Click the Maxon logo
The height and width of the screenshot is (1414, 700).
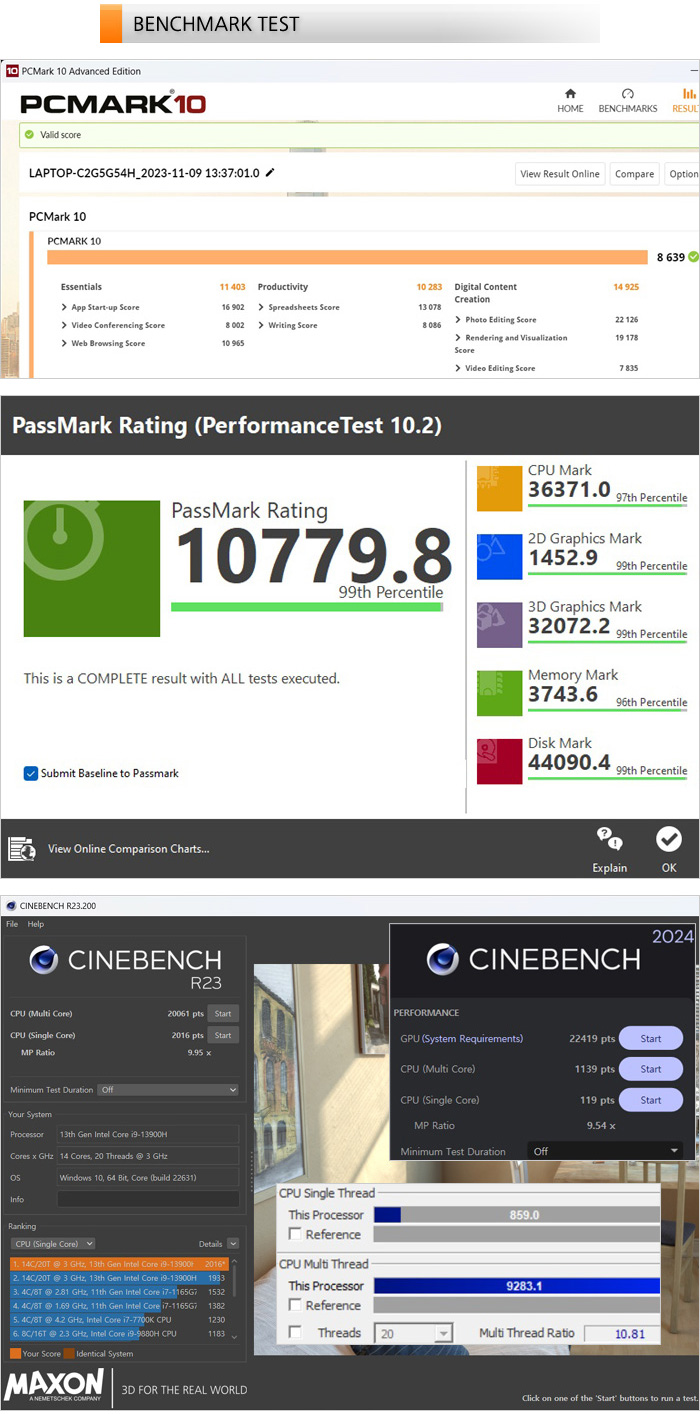54,1386
